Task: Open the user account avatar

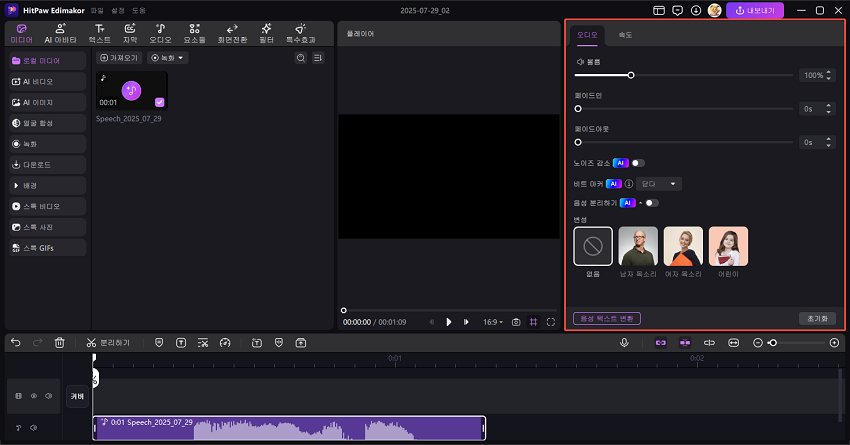Action: click(714, 10)
